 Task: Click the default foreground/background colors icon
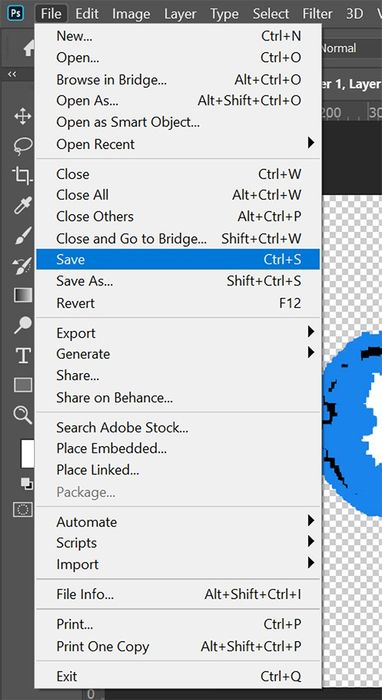pyautogui.click(x=28, y=484)
